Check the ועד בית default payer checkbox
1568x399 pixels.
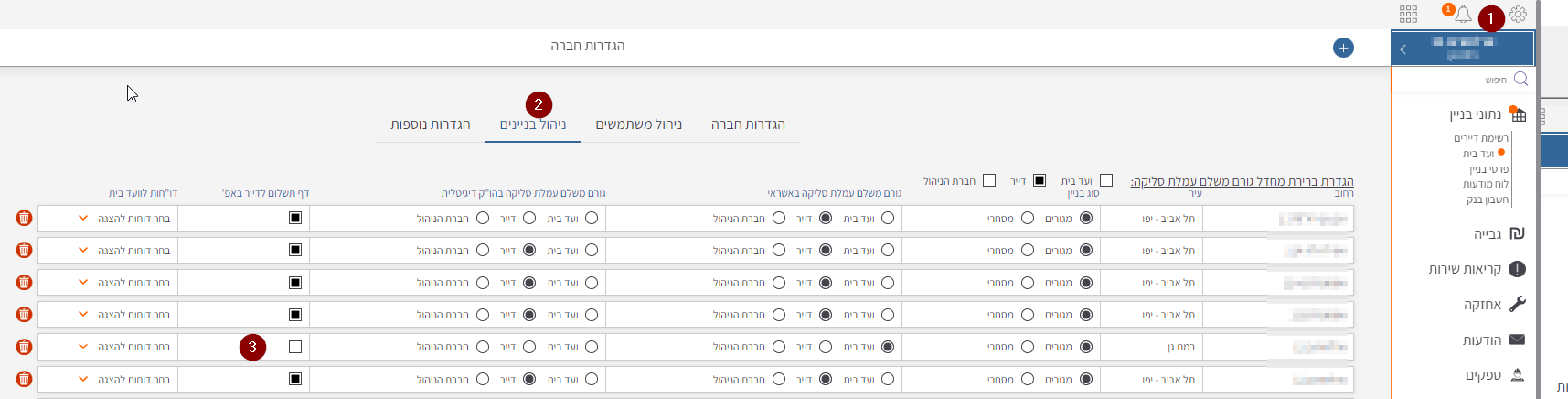click(x=1106, y=180)
